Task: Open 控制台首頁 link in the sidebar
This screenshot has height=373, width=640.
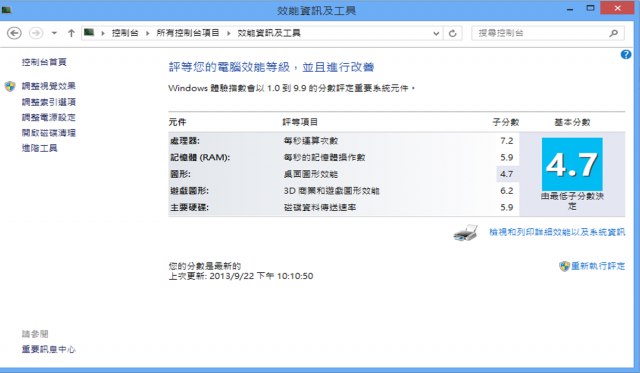Action: [44, 62]
